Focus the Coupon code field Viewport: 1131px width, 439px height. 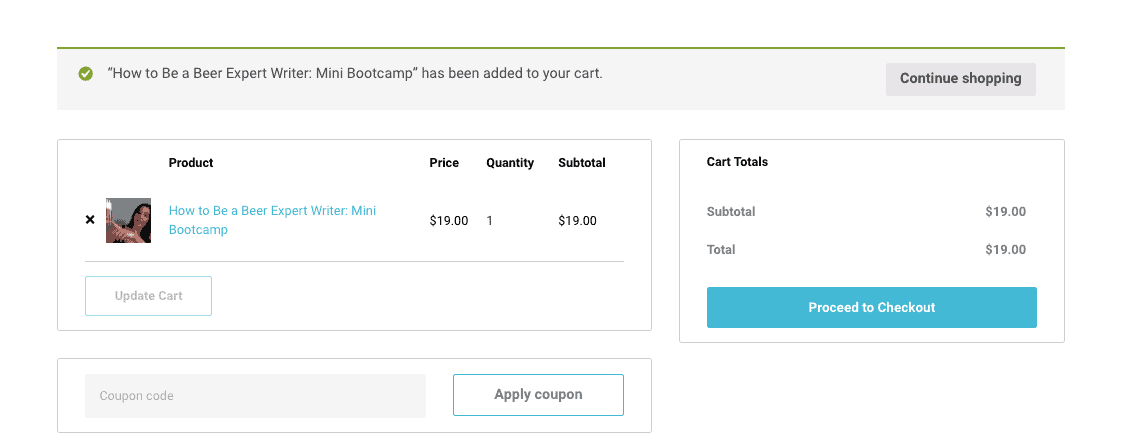255,396
